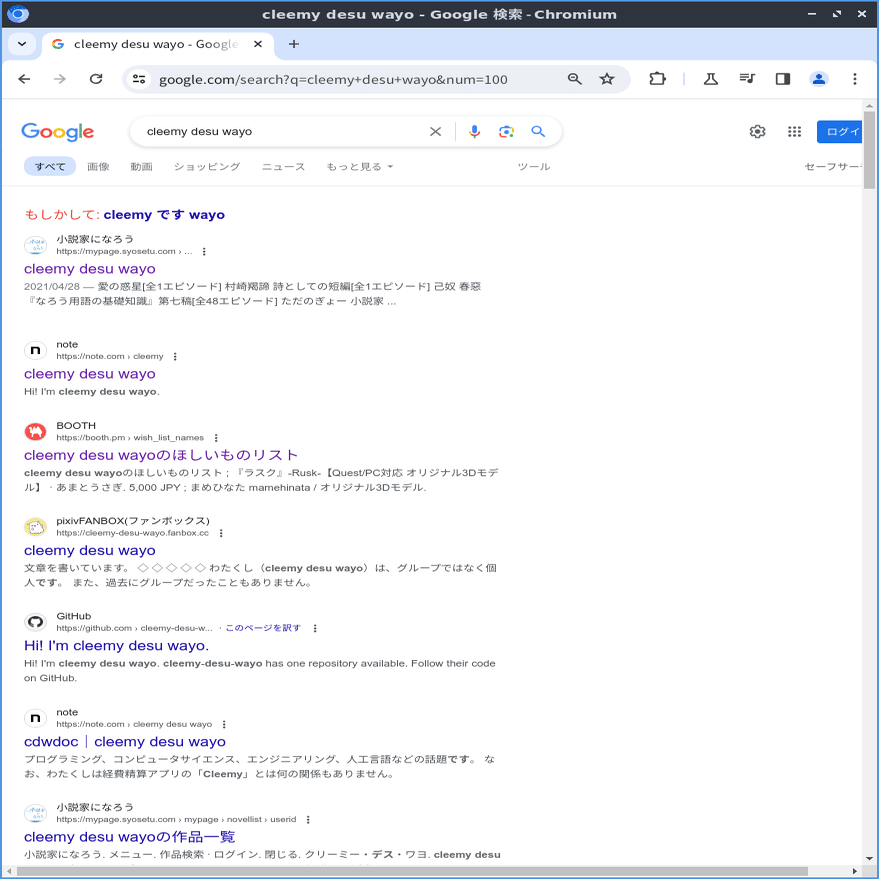Open cleemy desu wayoの作品一覧 link
879x879 pixels.
pyautogui.click(x=129, y=837)
